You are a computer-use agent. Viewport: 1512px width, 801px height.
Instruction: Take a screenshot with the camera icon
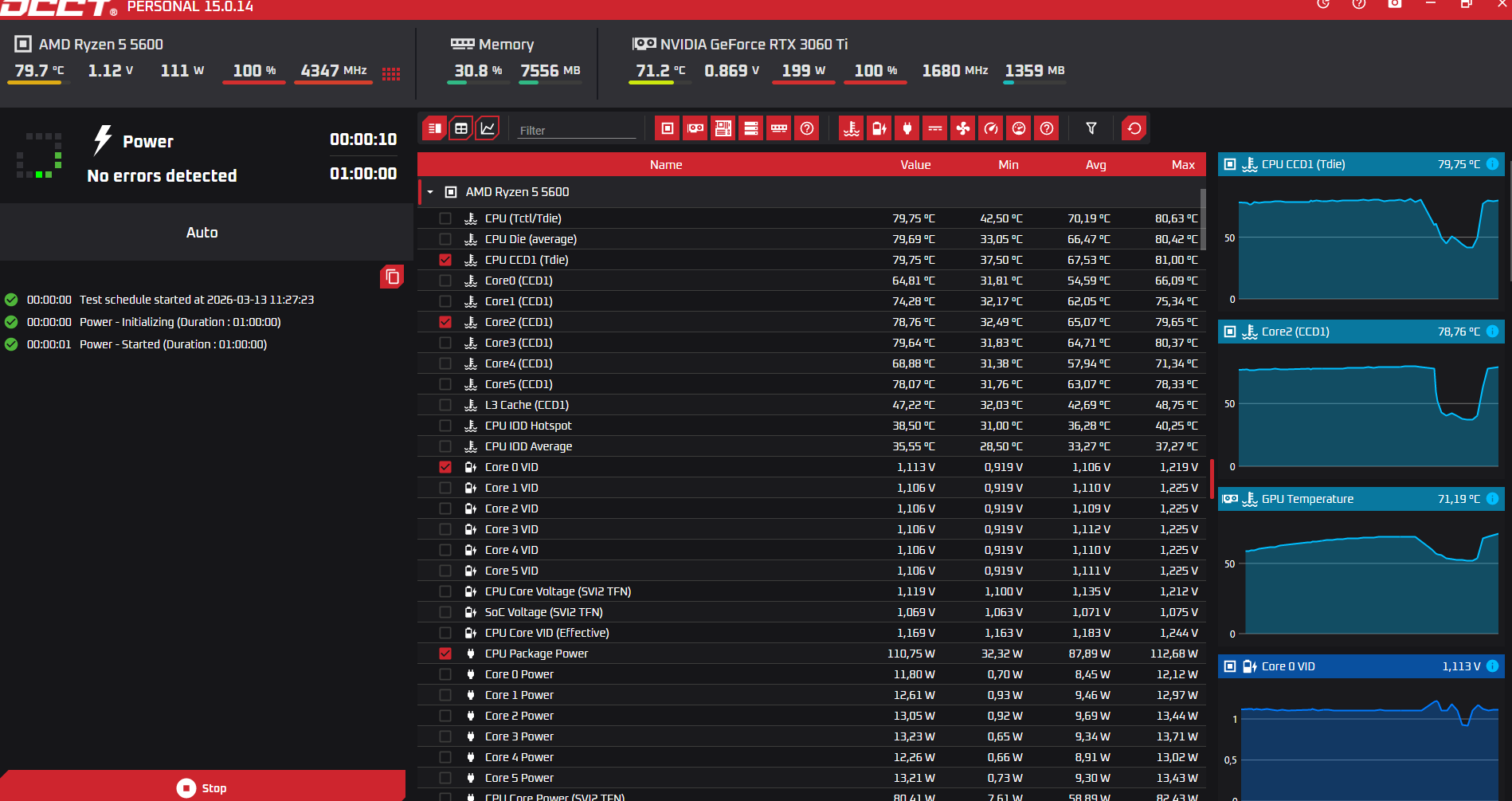(1395, 4)
